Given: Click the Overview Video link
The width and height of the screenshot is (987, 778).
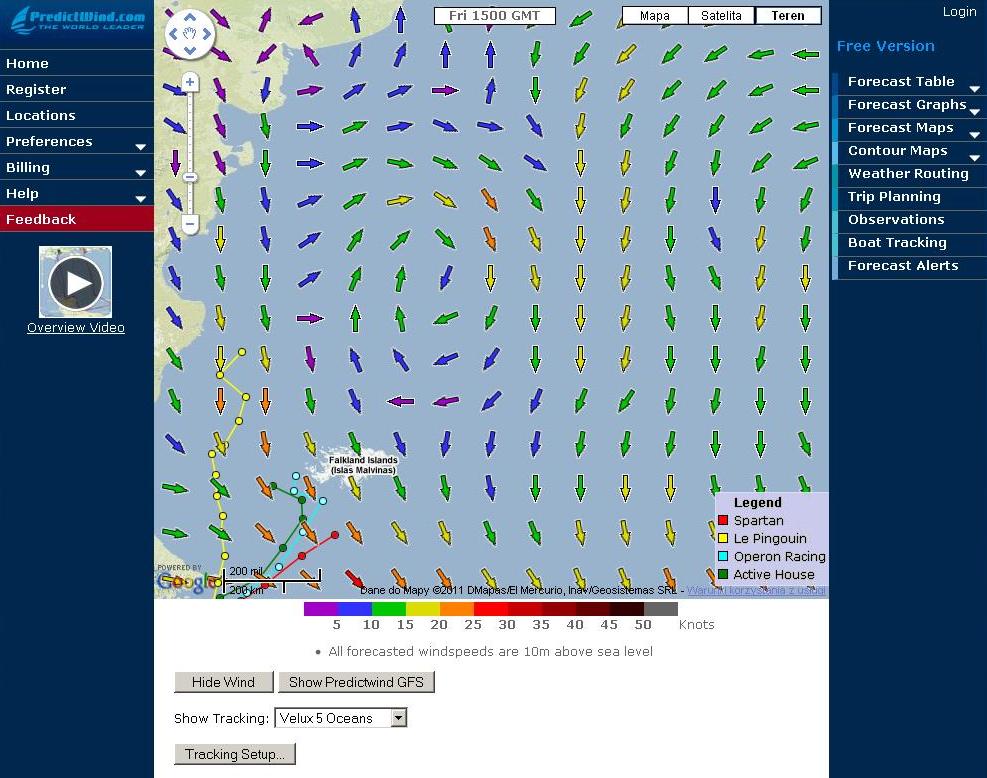Looking at the screenshot, I should point(76,327).
